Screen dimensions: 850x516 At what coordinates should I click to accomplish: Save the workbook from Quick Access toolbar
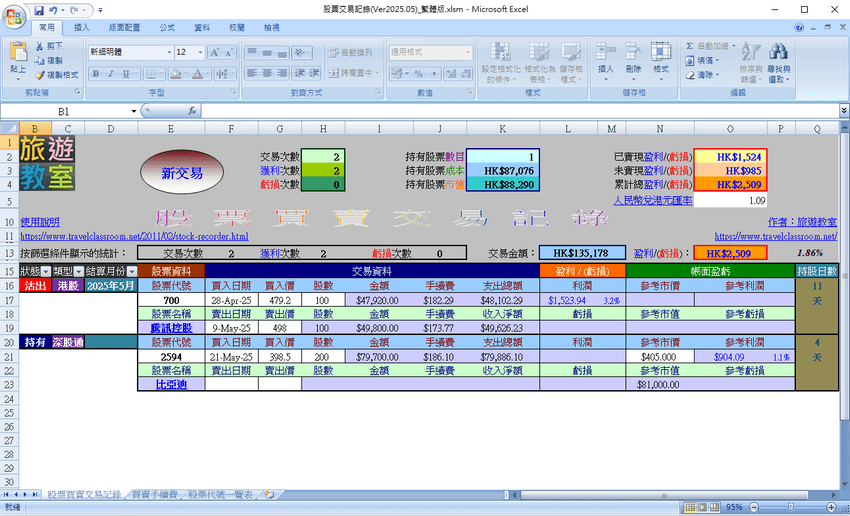coord(39,10)
